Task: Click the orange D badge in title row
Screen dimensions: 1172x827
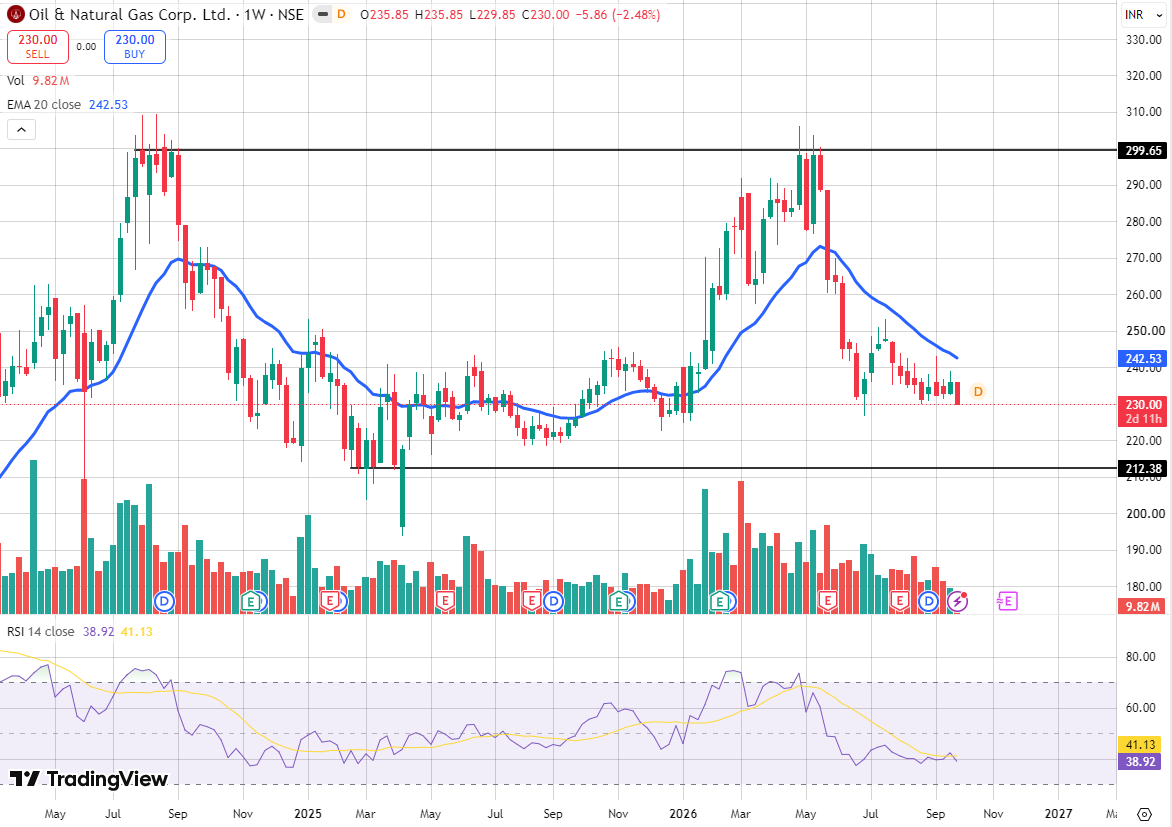Action: pos(342,14)
